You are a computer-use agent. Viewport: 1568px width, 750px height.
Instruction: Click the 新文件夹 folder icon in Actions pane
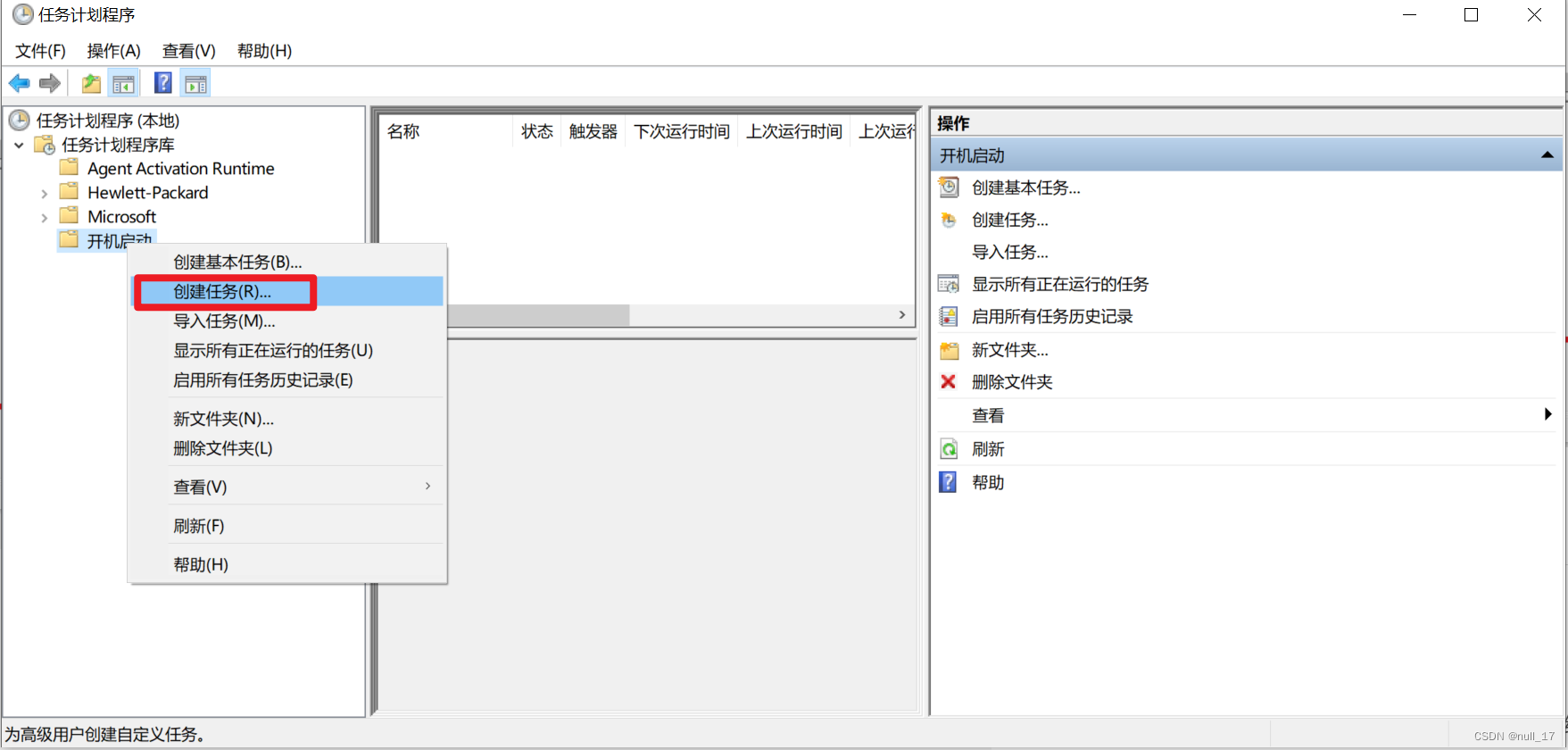click(949, 350)
